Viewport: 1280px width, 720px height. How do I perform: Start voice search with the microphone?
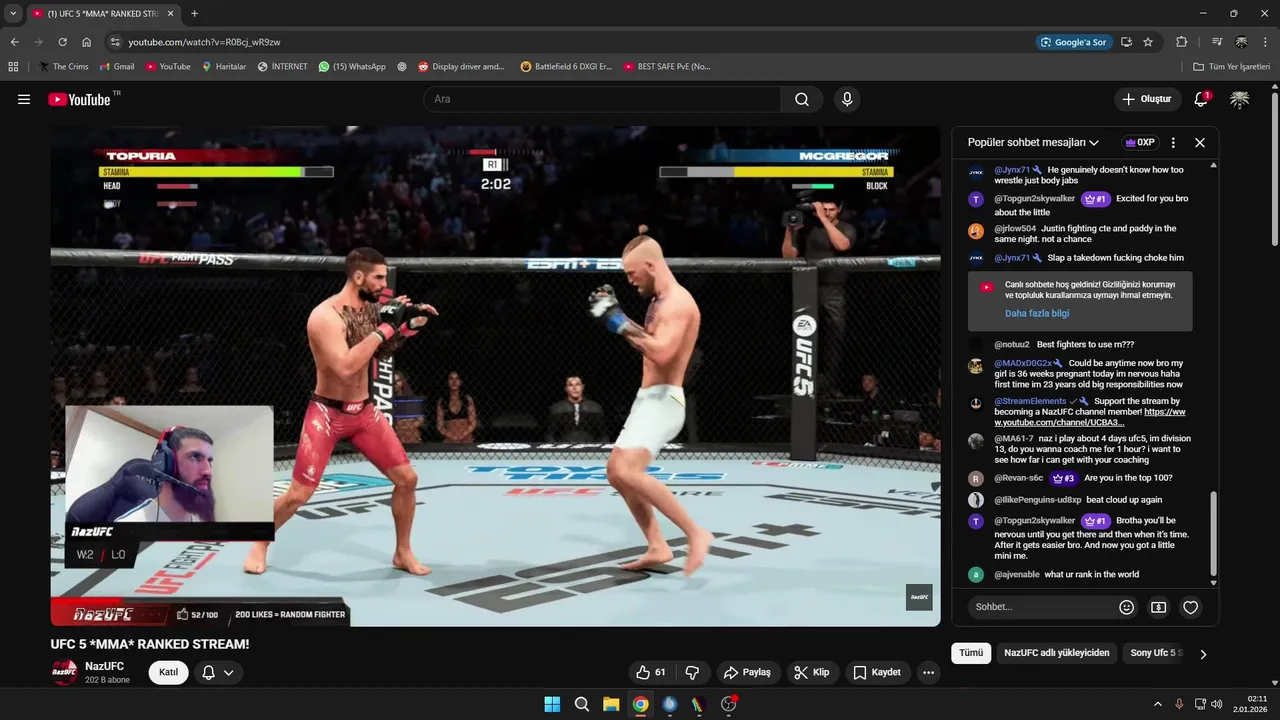847,99
